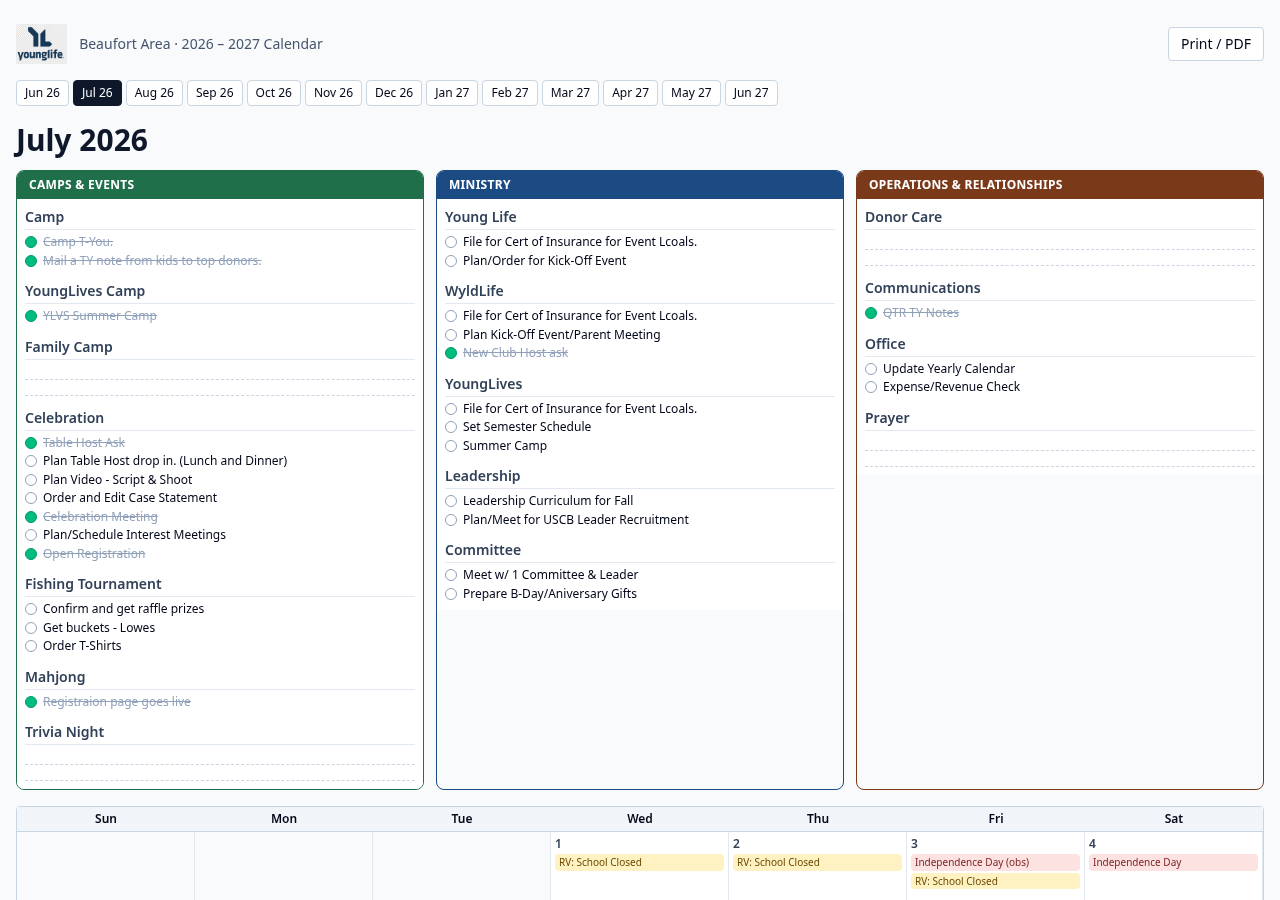
Task: Select the Nov 26 tab
Action: [x=333, y=93]
